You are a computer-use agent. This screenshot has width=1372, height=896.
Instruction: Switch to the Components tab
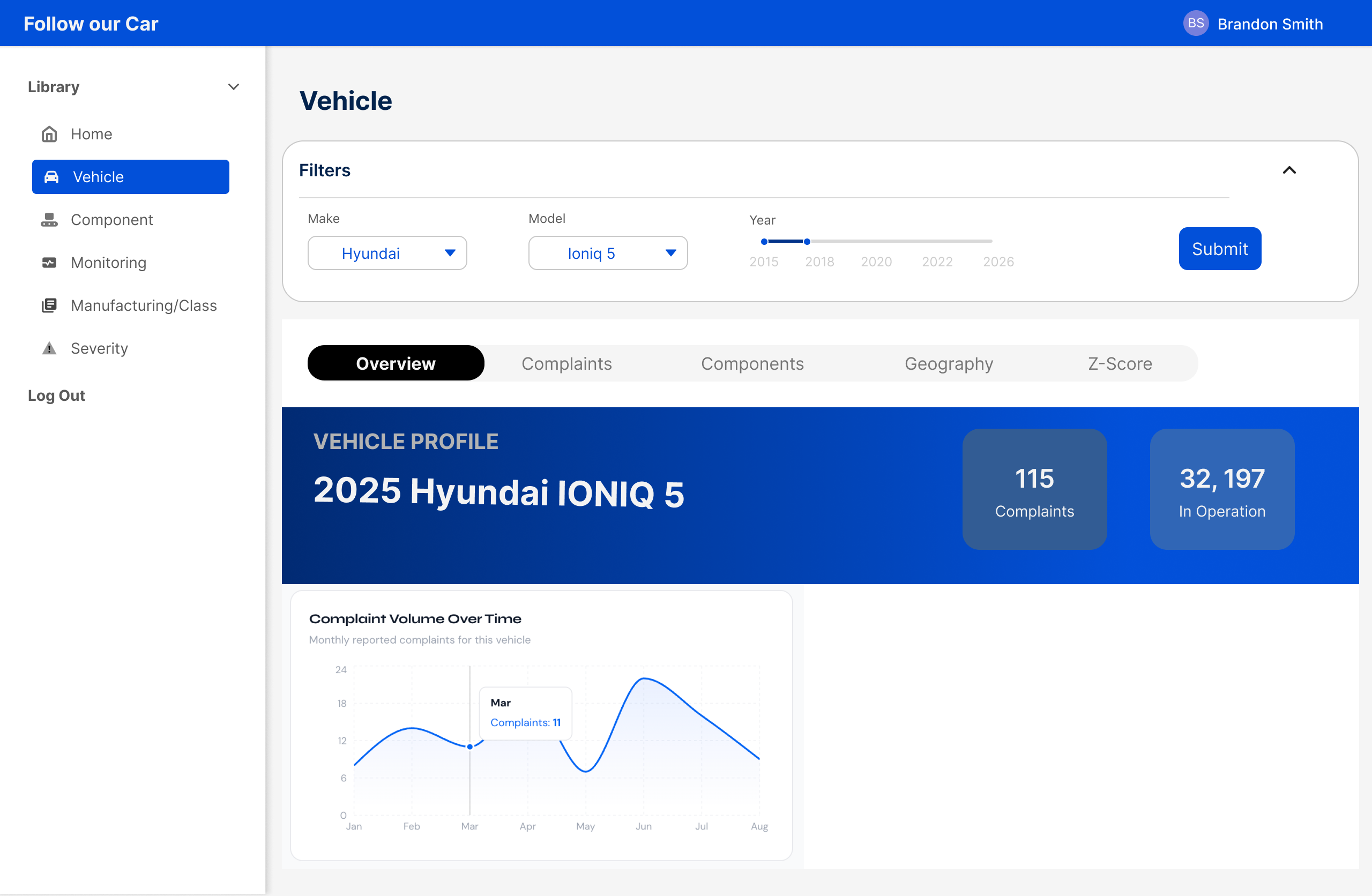coord(752,364)
